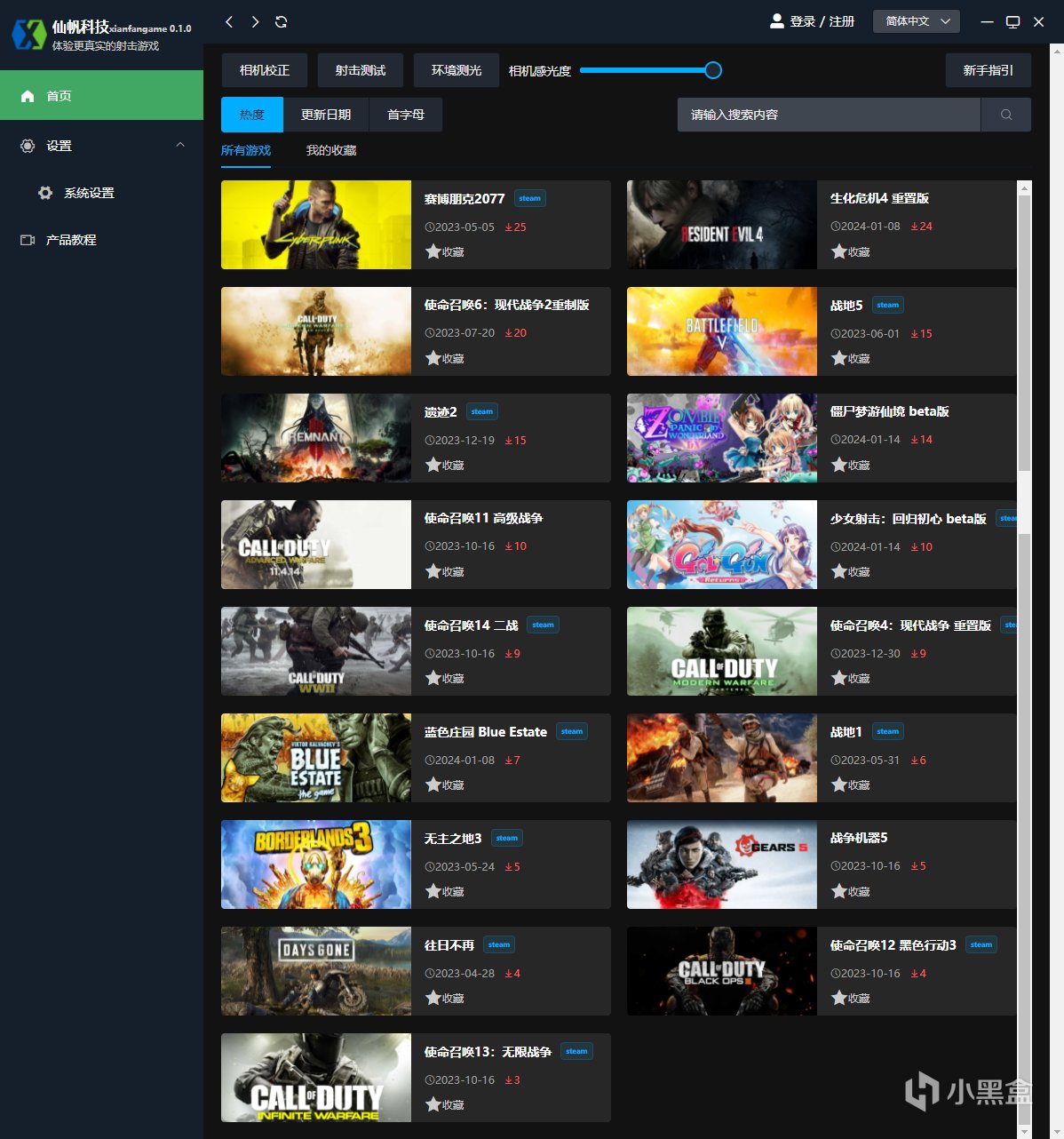This screenshot has width=1064, height=1139.
Task: Toggle star favorite for 使命召唤6：现代战争2重制版
Action: pyautogui.click(x=433, y=358)
